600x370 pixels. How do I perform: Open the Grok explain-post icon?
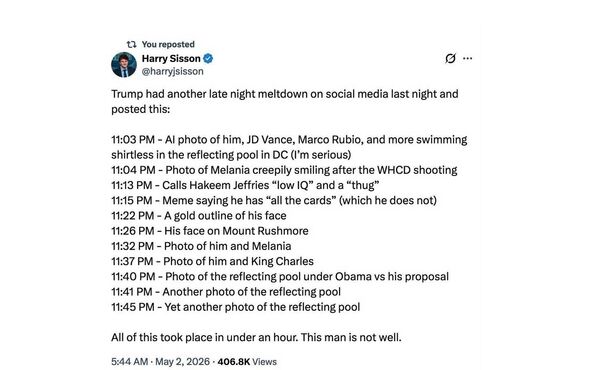click(450, 59)
